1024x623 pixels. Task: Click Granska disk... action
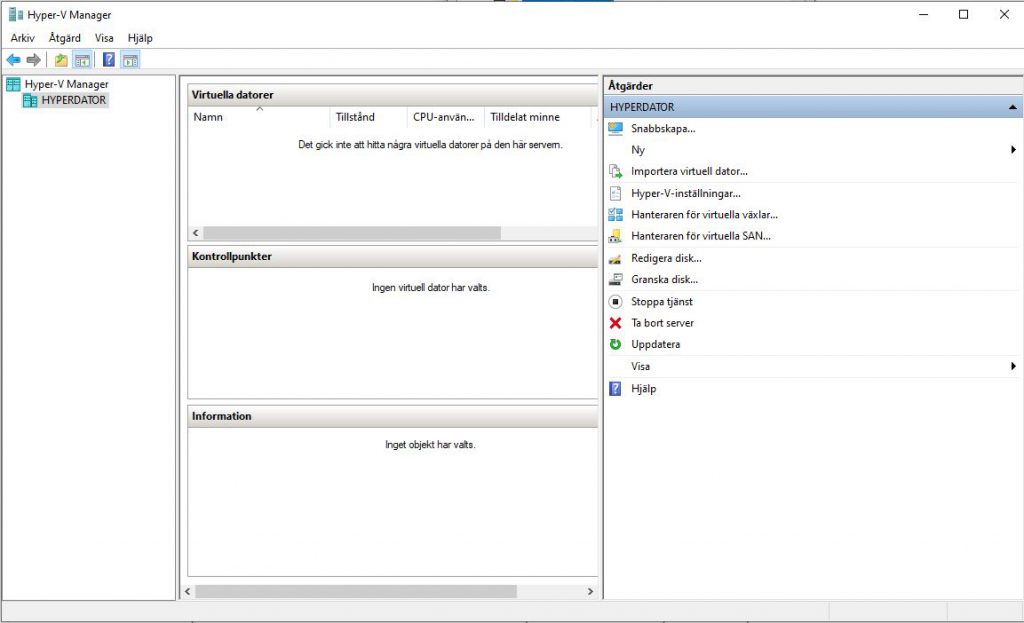[x=664, y=280]
